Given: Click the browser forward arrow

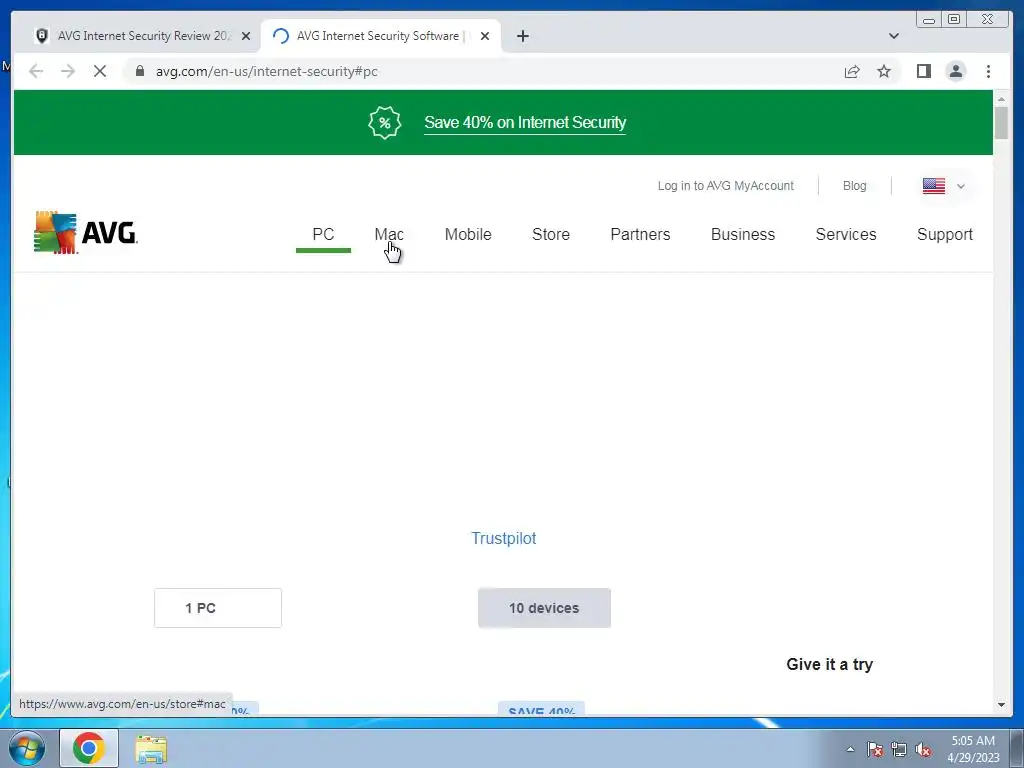Looking at the screenshot, I should click(x=68, y=71).
